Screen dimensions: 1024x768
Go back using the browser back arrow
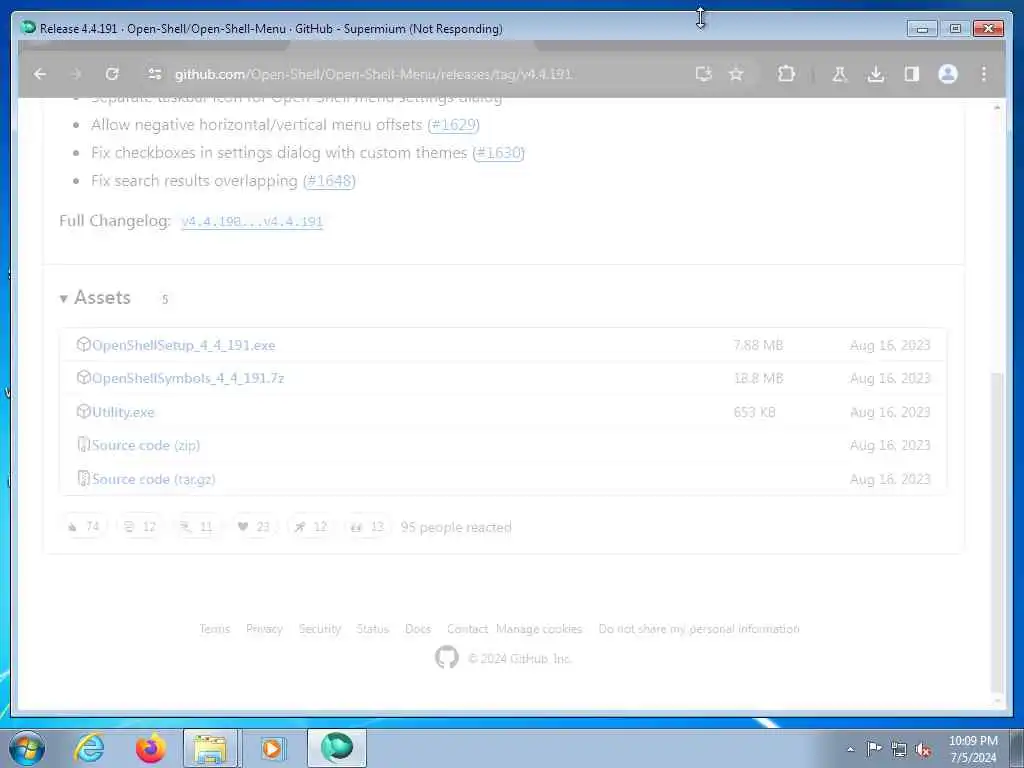(40, 74)
